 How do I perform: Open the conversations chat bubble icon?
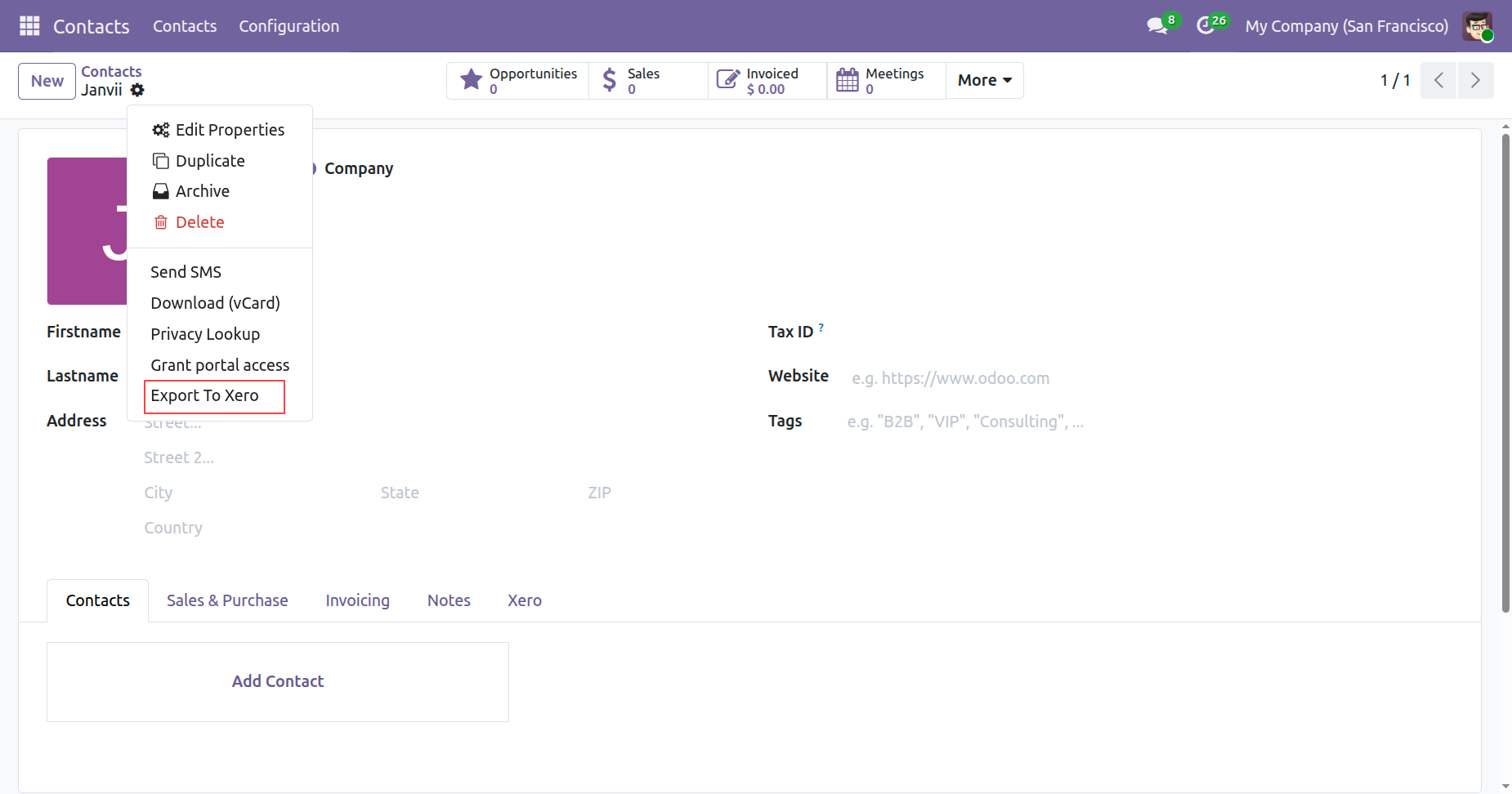(x=1156, y=26)
